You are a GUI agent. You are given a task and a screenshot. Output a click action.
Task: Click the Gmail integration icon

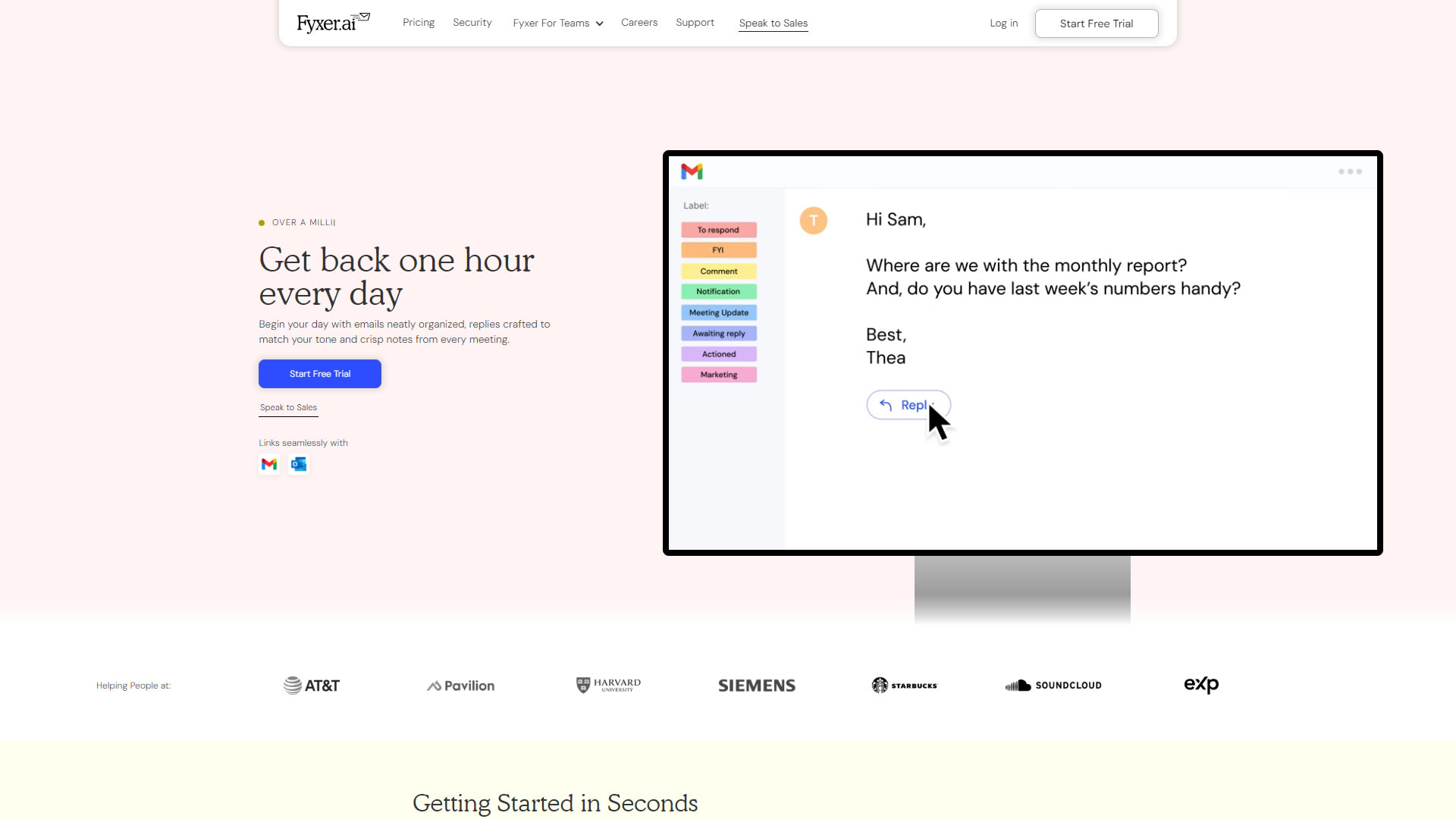click(x=269, y=464)
